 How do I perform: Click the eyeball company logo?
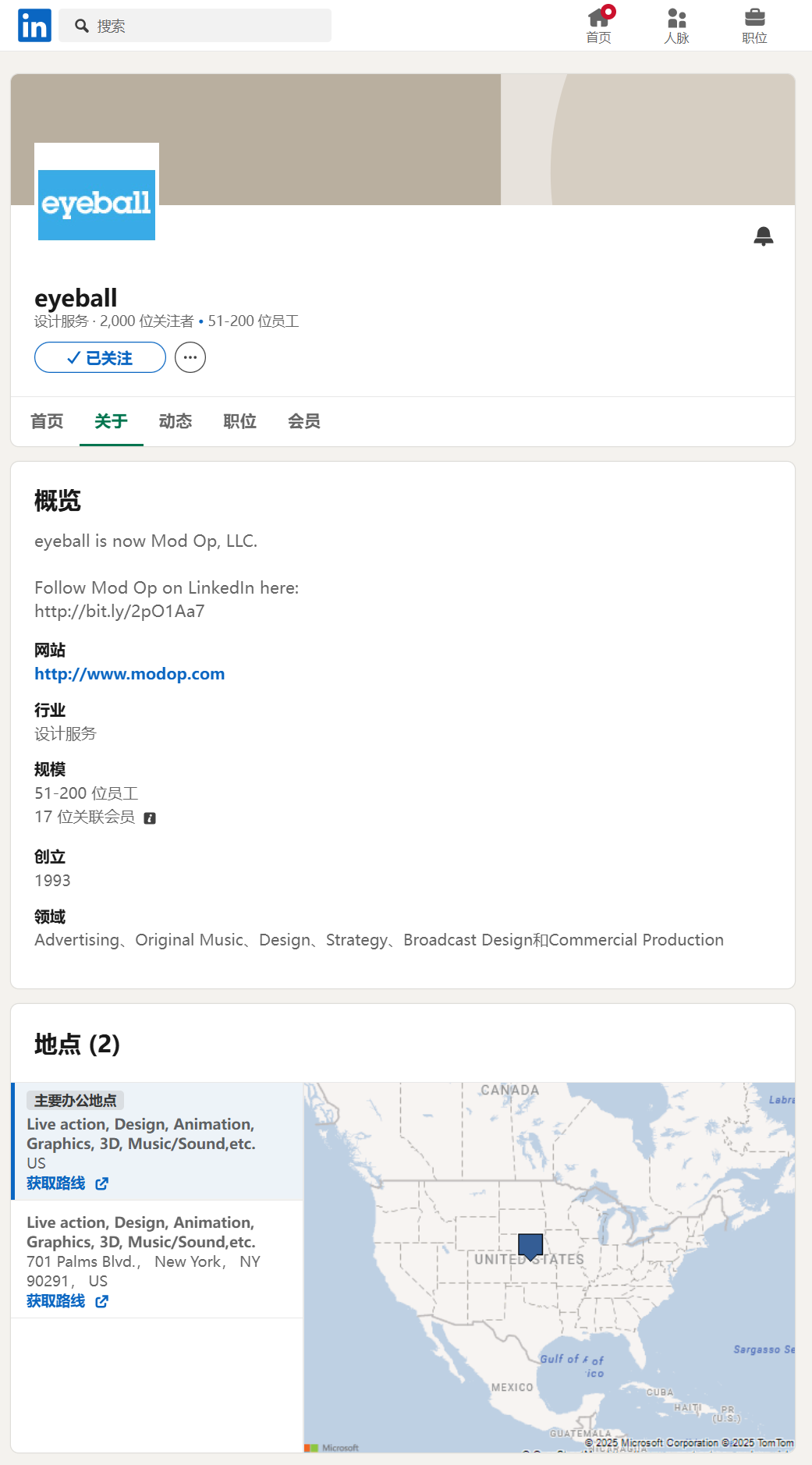tap(97, 205)
